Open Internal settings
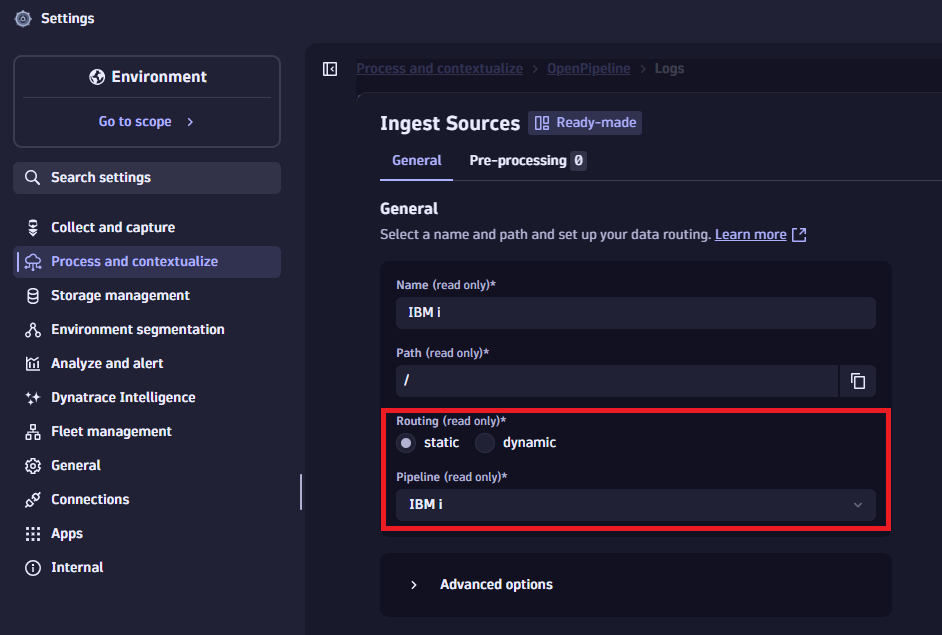This screenshot has height=635, width=942. 147,568
